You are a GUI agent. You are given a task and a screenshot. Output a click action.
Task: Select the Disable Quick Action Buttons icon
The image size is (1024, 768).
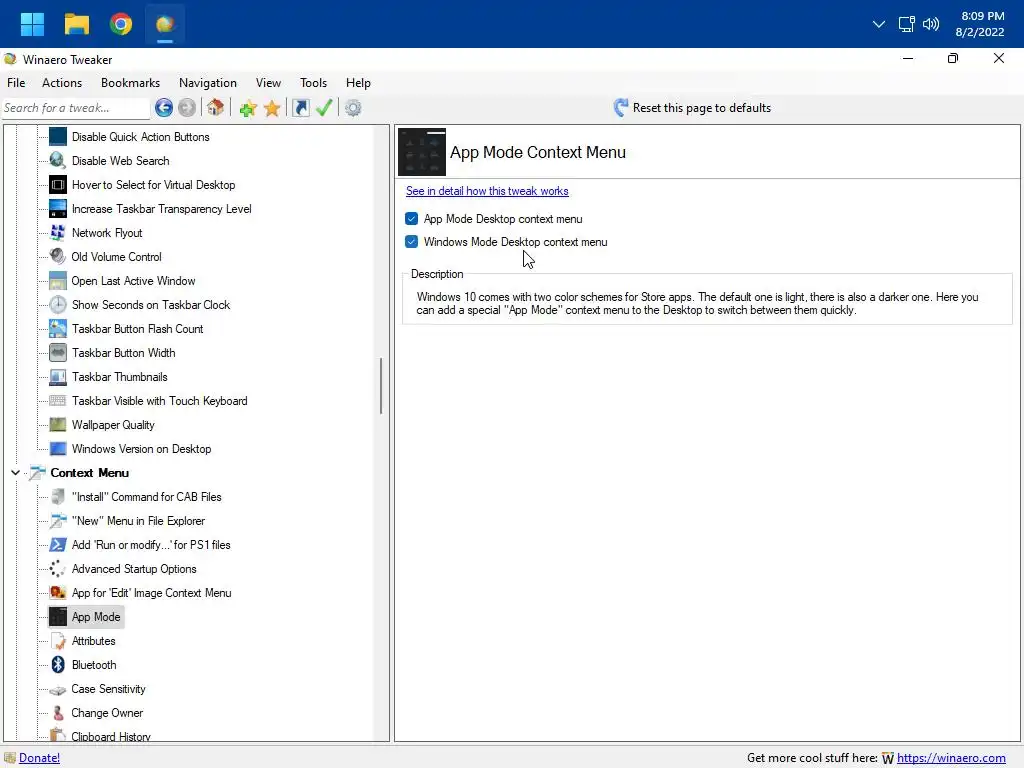[x=57, y=136]
